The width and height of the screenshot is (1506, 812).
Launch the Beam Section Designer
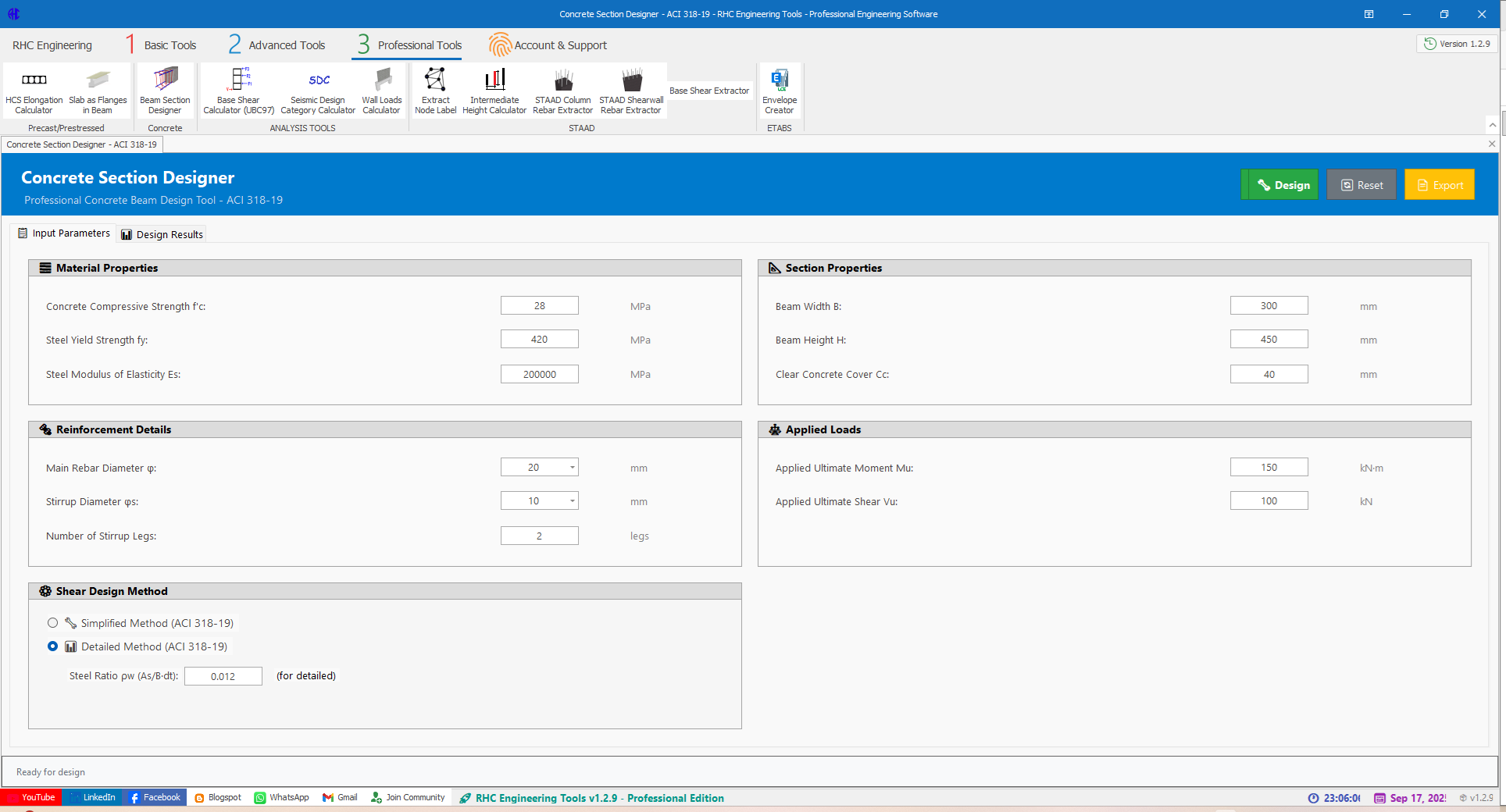(x=165, y=91)
